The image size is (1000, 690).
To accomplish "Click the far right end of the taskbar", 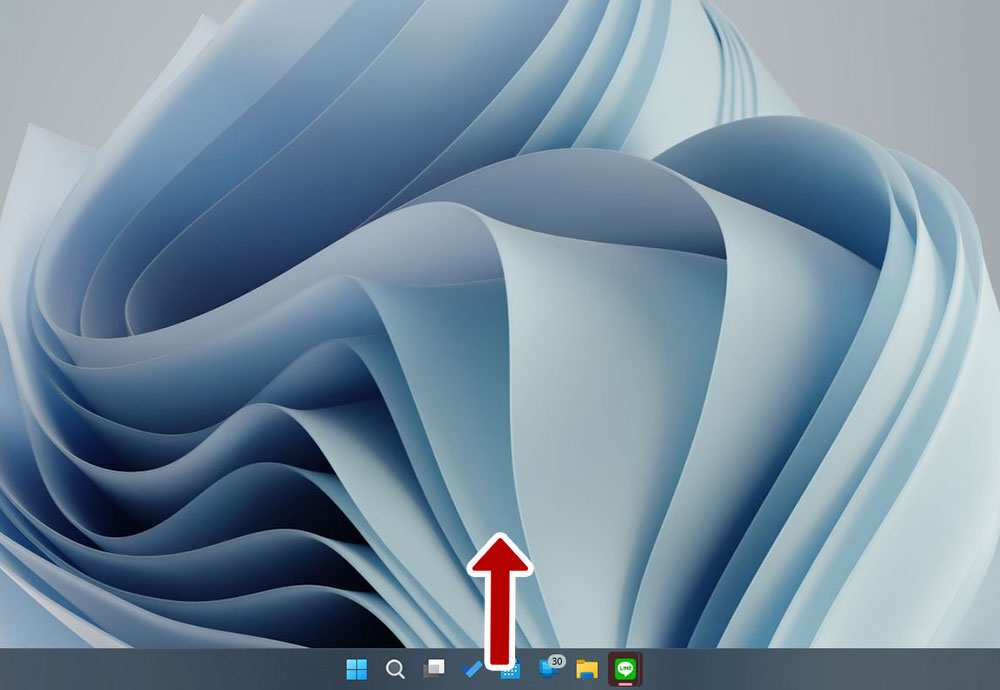I will click(990, 669).
